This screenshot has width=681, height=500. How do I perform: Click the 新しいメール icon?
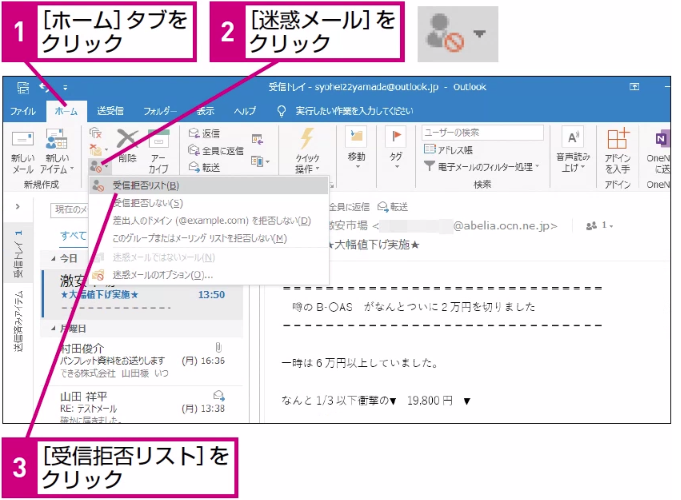coord(23,139)
